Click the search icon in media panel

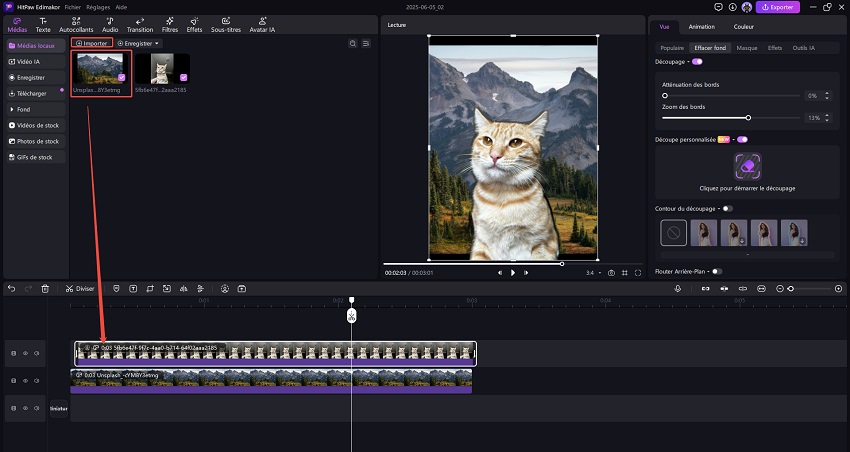point(353,43)
